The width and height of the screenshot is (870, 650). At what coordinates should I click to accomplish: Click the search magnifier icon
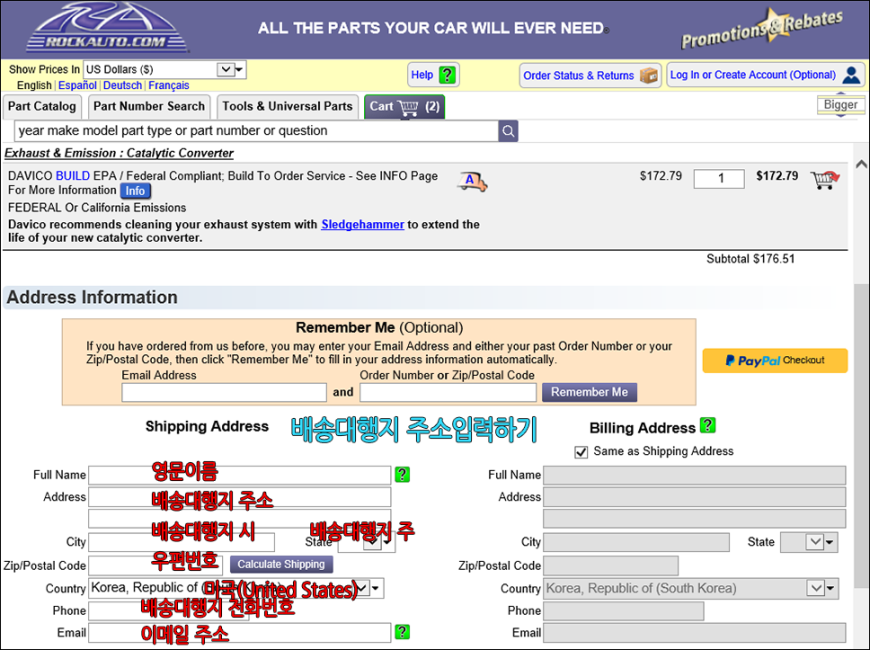pyautogui.click(x=508, y=131)
